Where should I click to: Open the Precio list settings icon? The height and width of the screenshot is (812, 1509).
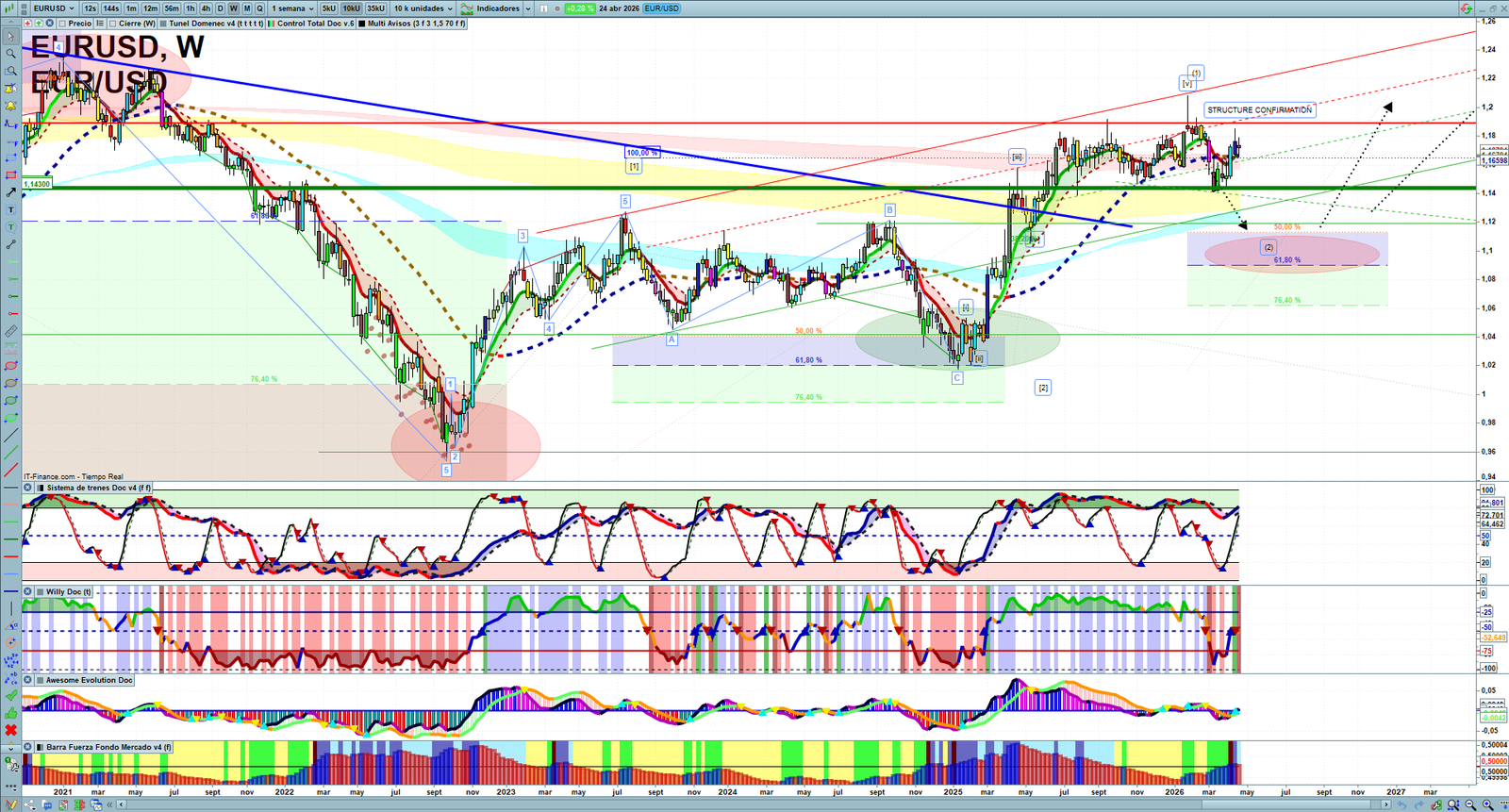(x=100, y=24)
